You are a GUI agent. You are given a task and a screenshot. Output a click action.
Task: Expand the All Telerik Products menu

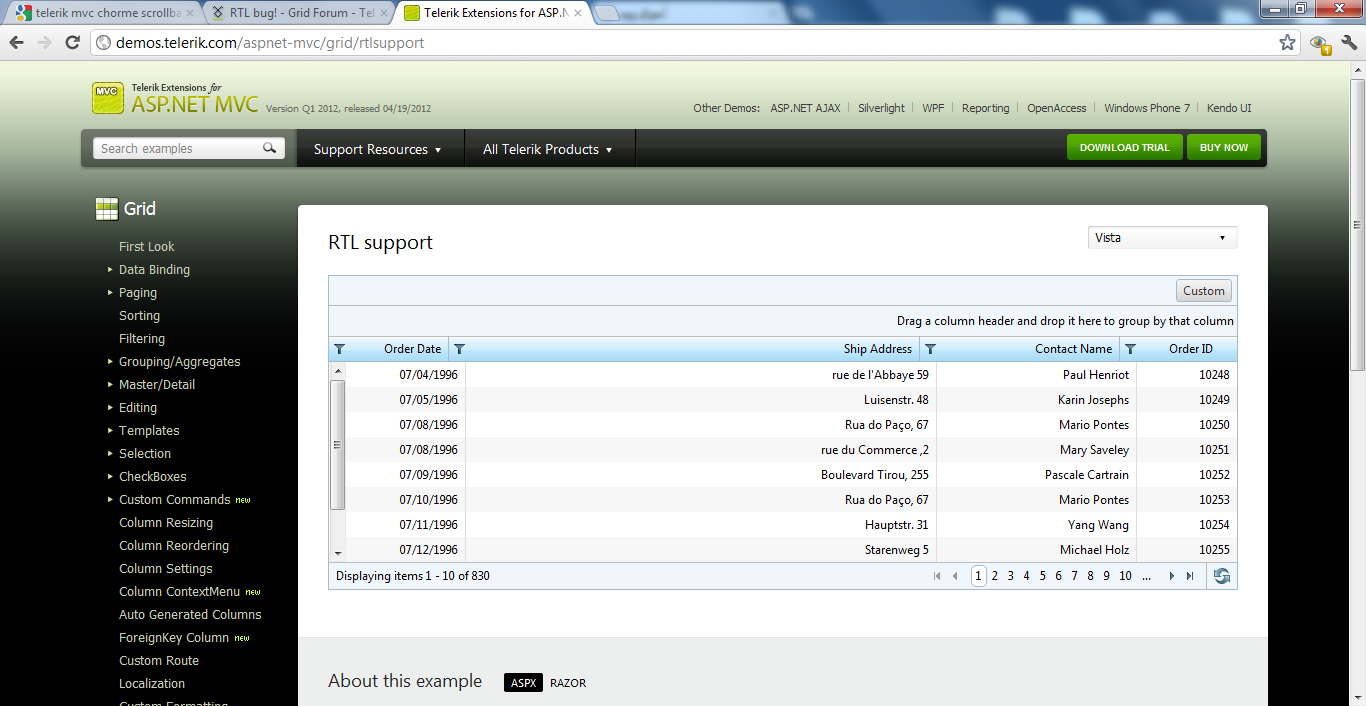(547, 149)
